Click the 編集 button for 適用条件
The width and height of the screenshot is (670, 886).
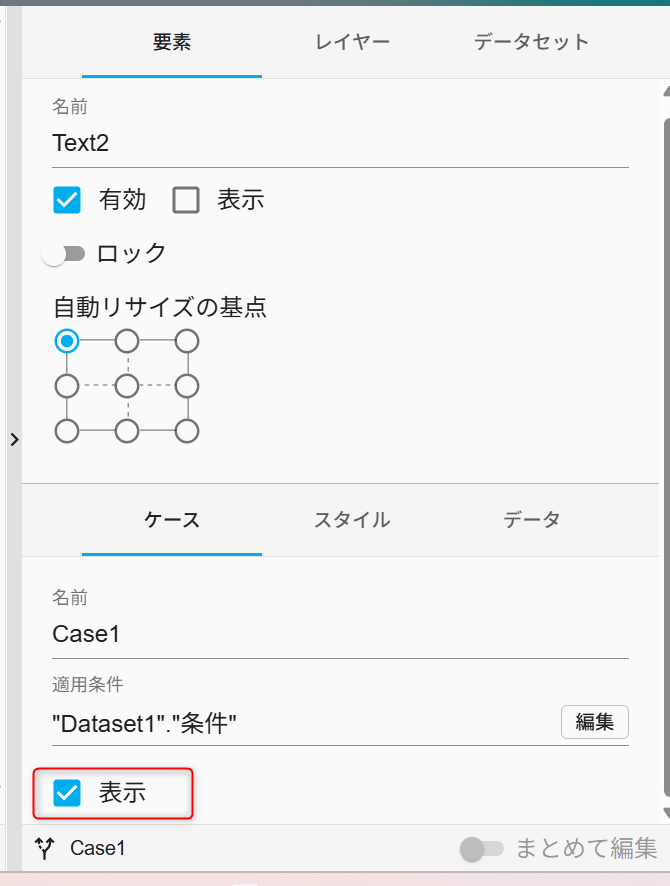point(594,722)
